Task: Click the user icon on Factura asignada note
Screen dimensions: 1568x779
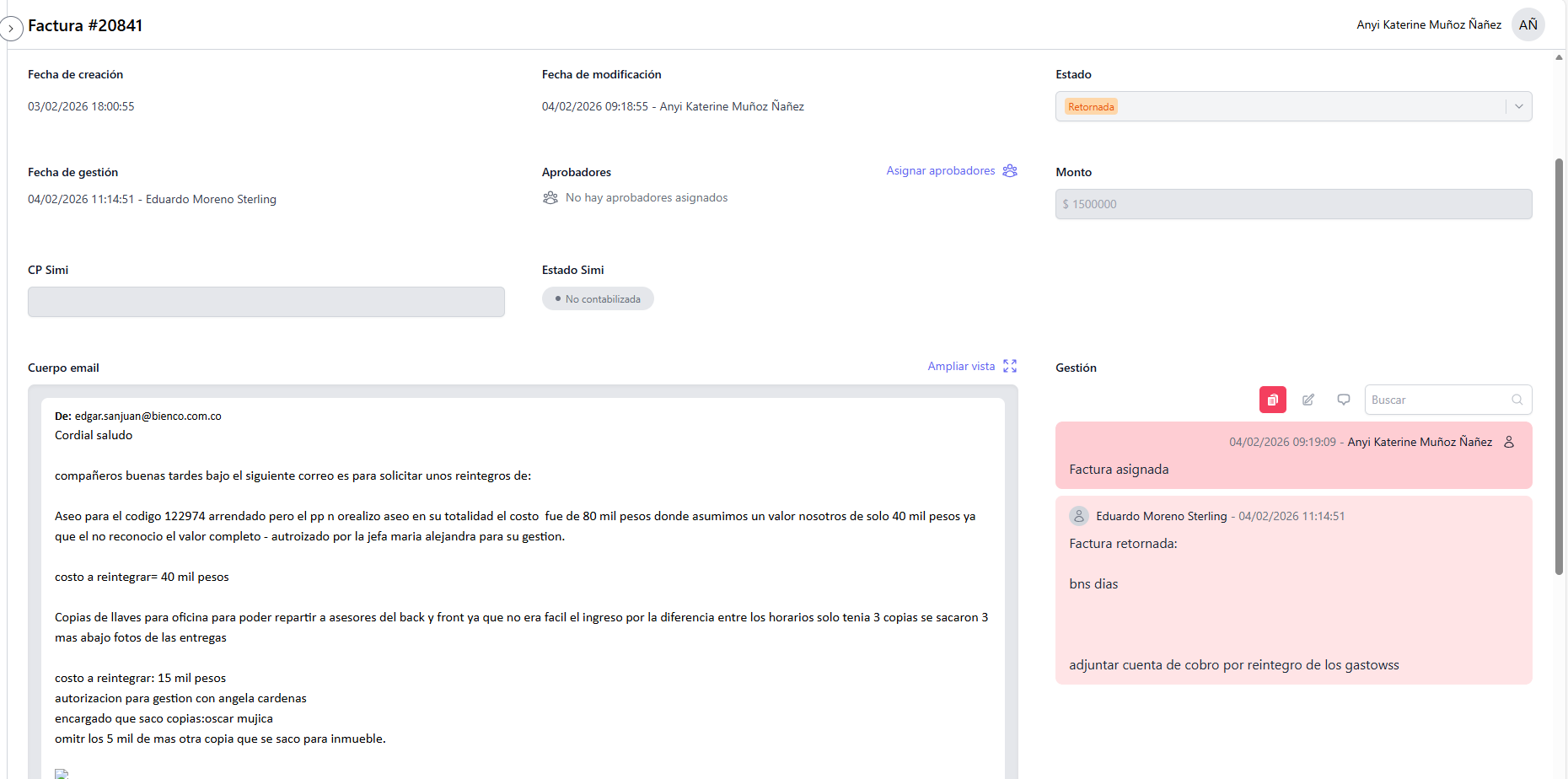Action: (x=1509, y=442)
